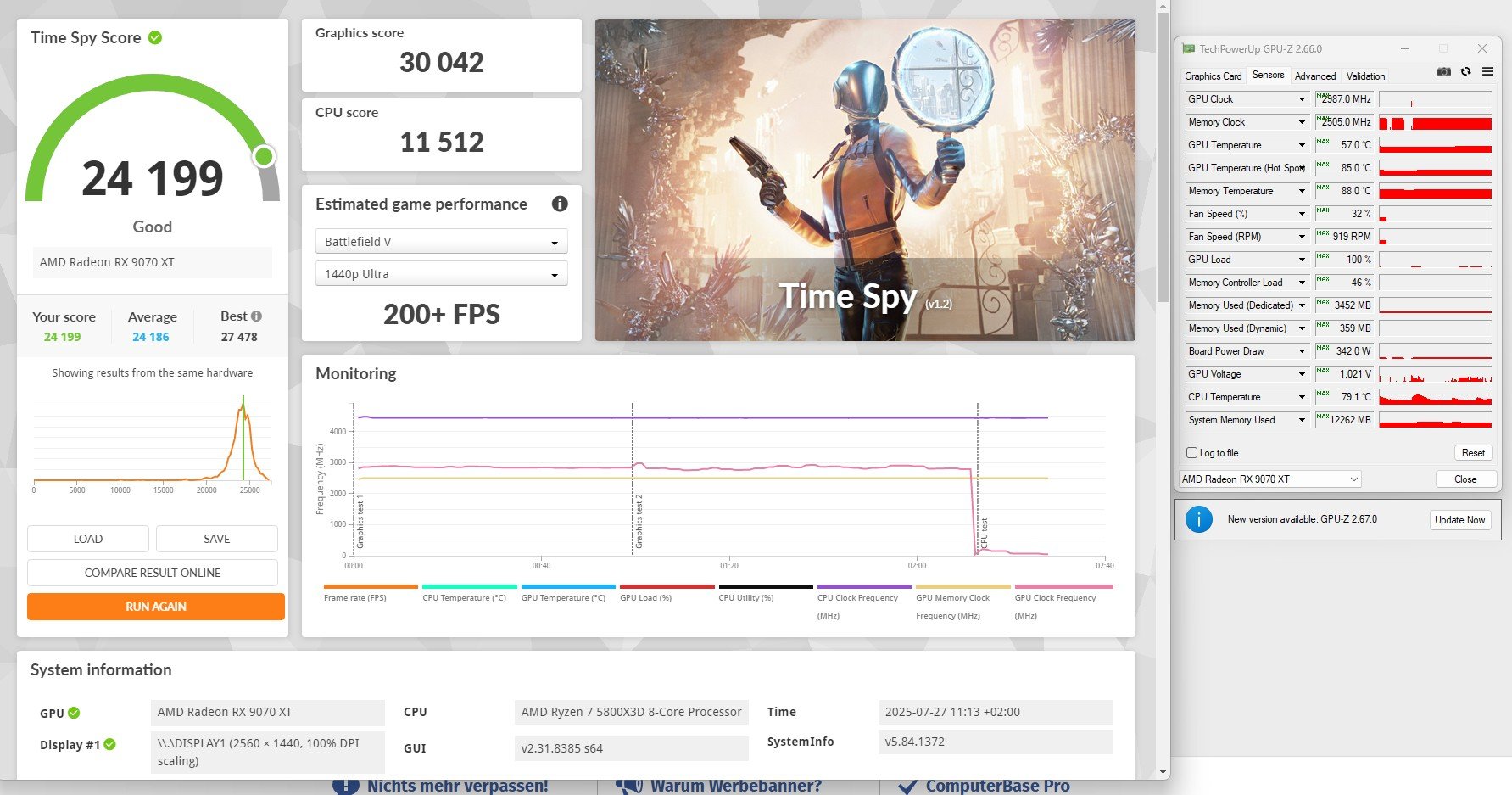Click the GPU-Z app icon in title bar
Viewport: 1512px width, 795px height.
[x=1189, y=49]
